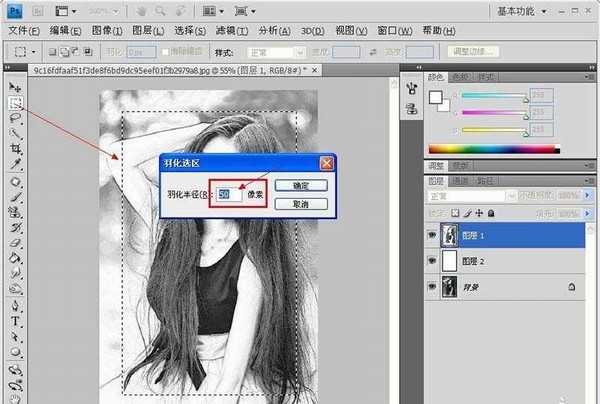Image resolution: width=600 pixels, height=404 pixels.
Task: Open the 图像(I) menu
Action: point(107,31)
